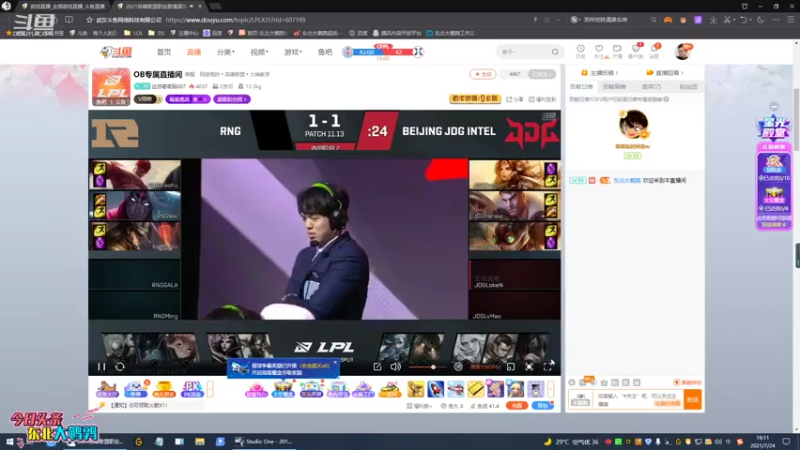Expand the 分类 category dropdown

(226, 52)
